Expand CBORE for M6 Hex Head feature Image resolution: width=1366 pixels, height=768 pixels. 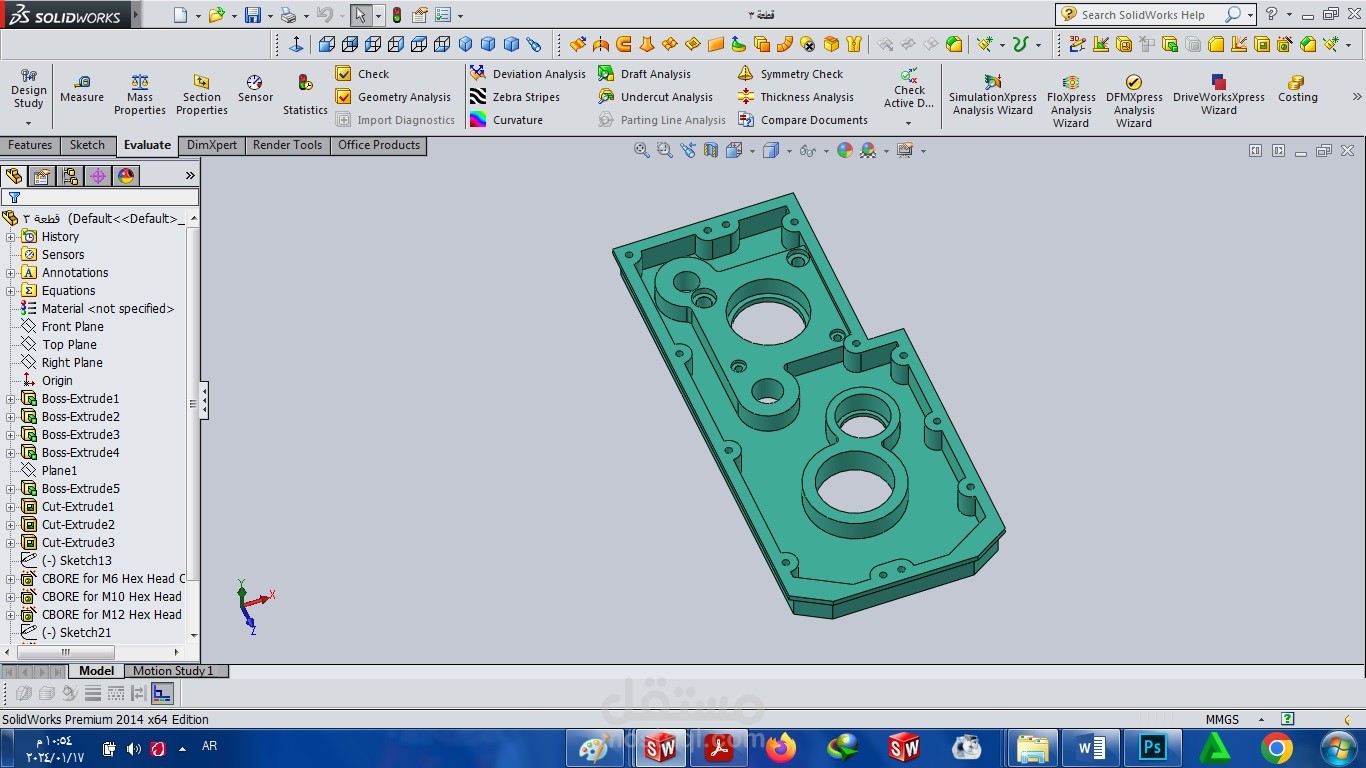pos(11,579)
